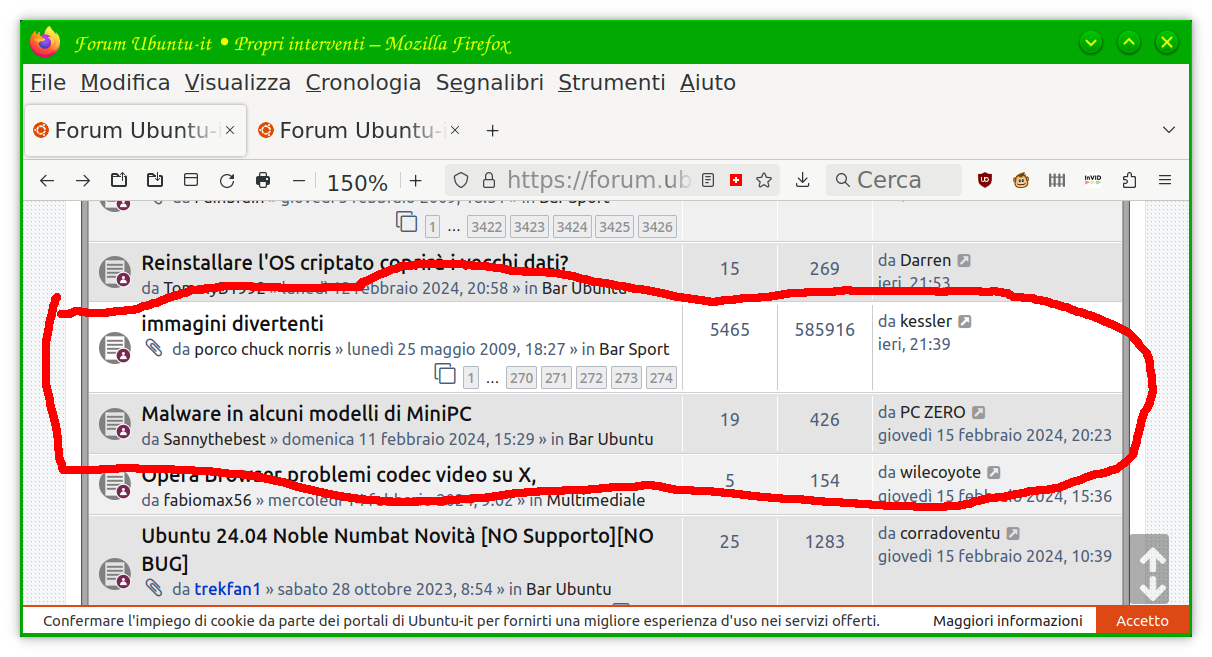Screen dimensions: 1212x657
Task: Open the Modifica menu
Action: tap(125, 83)
